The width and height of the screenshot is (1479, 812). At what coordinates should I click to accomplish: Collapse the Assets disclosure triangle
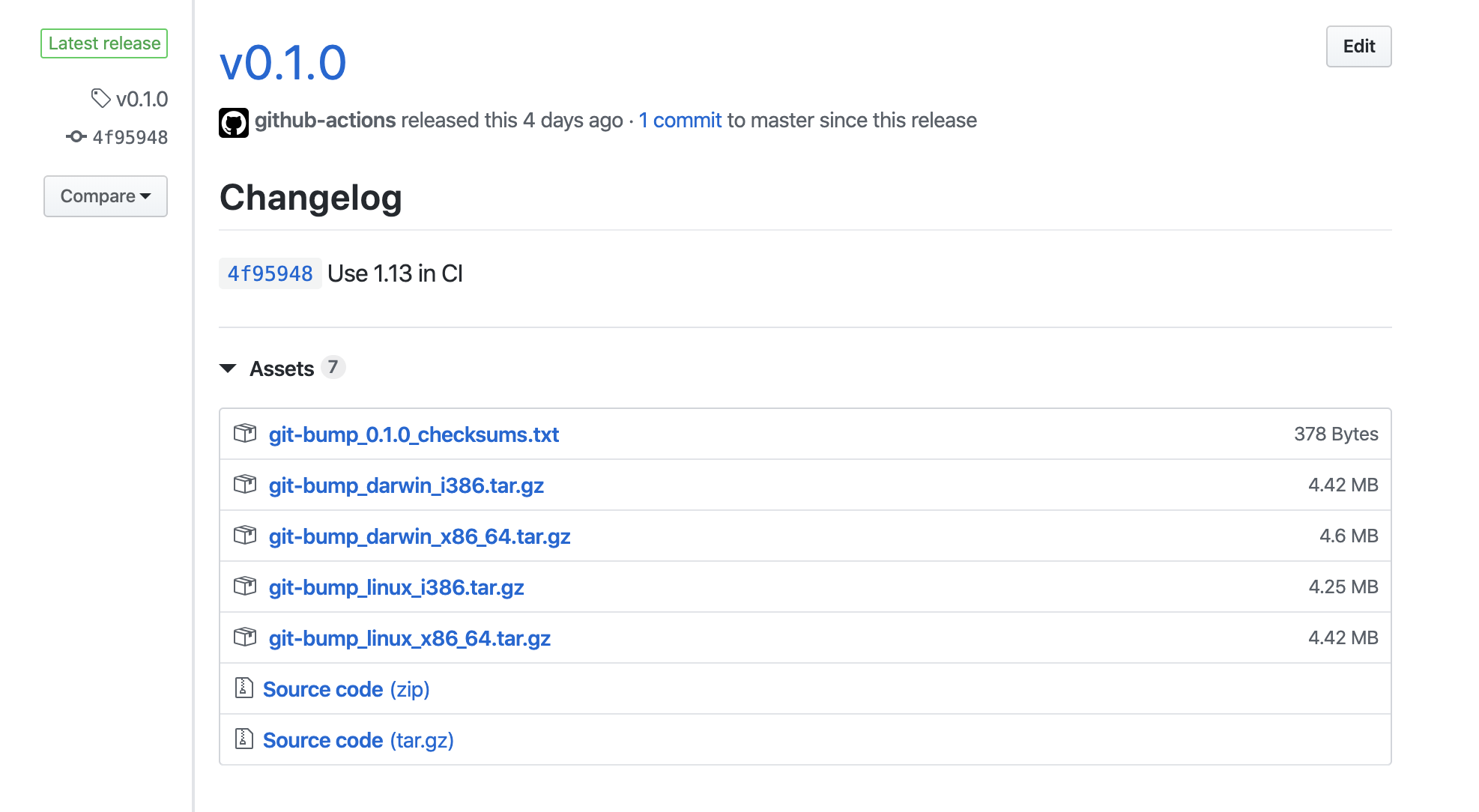228,368
